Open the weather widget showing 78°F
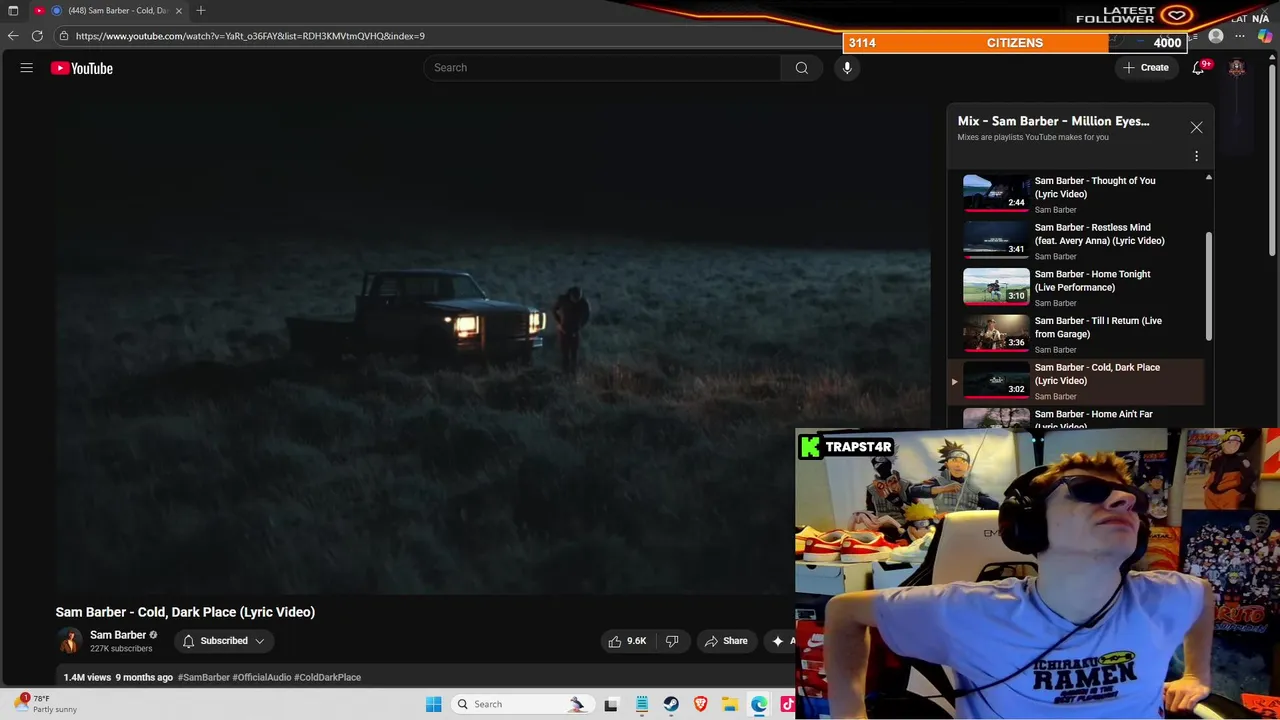The height and width of the screenshot is (720, 1280). click(x=46, y=704)
